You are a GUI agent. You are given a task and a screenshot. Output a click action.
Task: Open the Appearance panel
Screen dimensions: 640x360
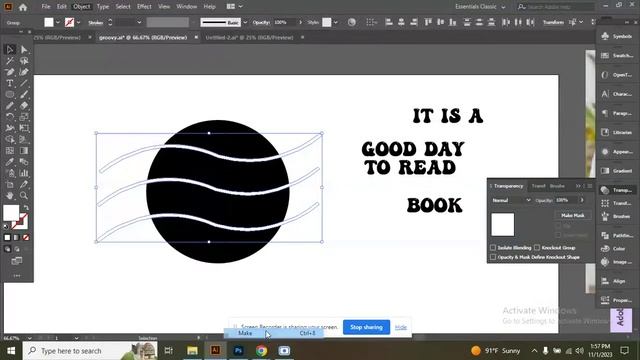point(617,151)
